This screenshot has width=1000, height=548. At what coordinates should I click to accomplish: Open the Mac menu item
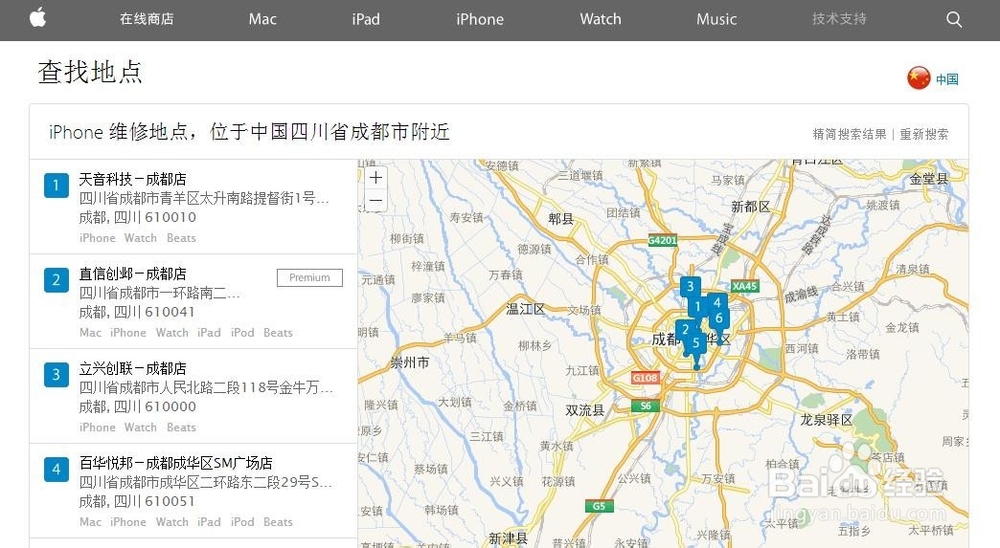pyautogui.click(x=262, y=19)
